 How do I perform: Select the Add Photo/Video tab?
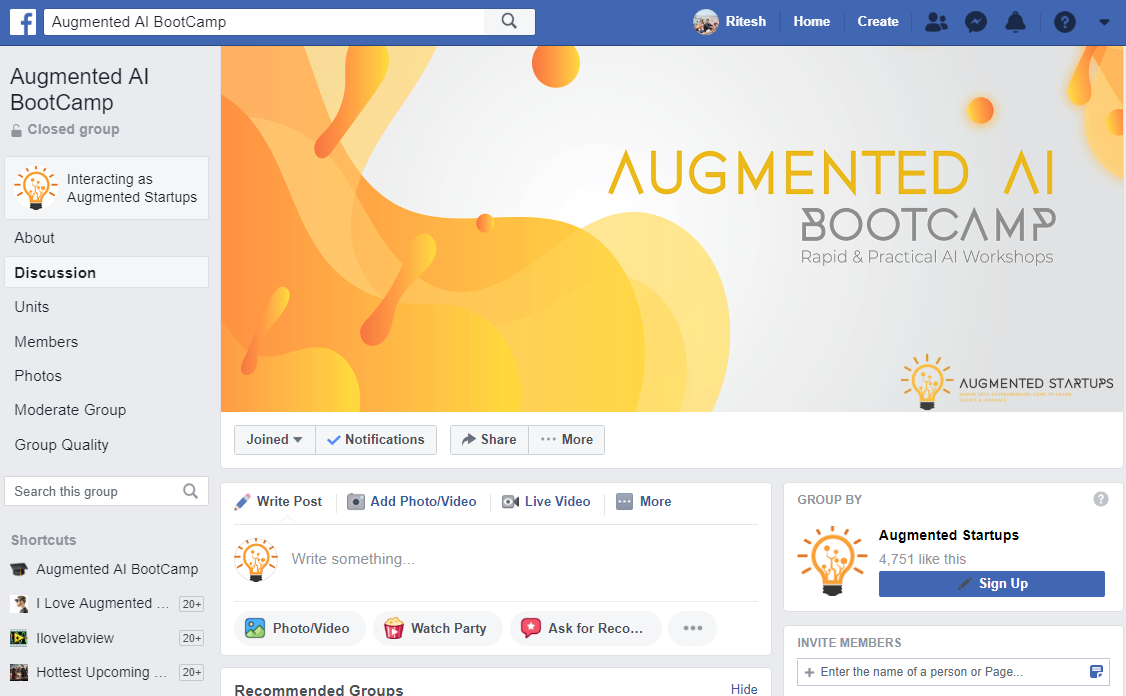(412, 501)
